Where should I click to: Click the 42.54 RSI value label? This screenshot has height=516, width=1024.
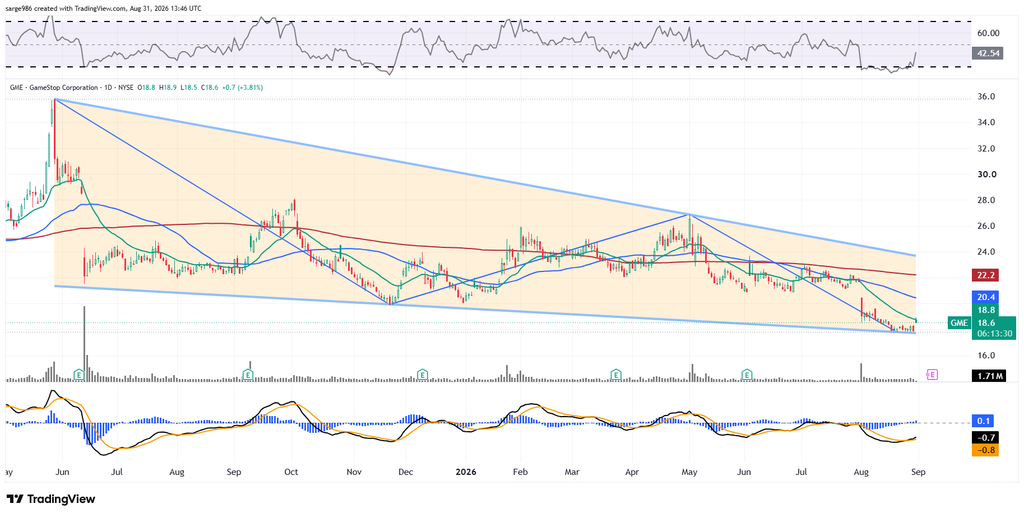987,53
